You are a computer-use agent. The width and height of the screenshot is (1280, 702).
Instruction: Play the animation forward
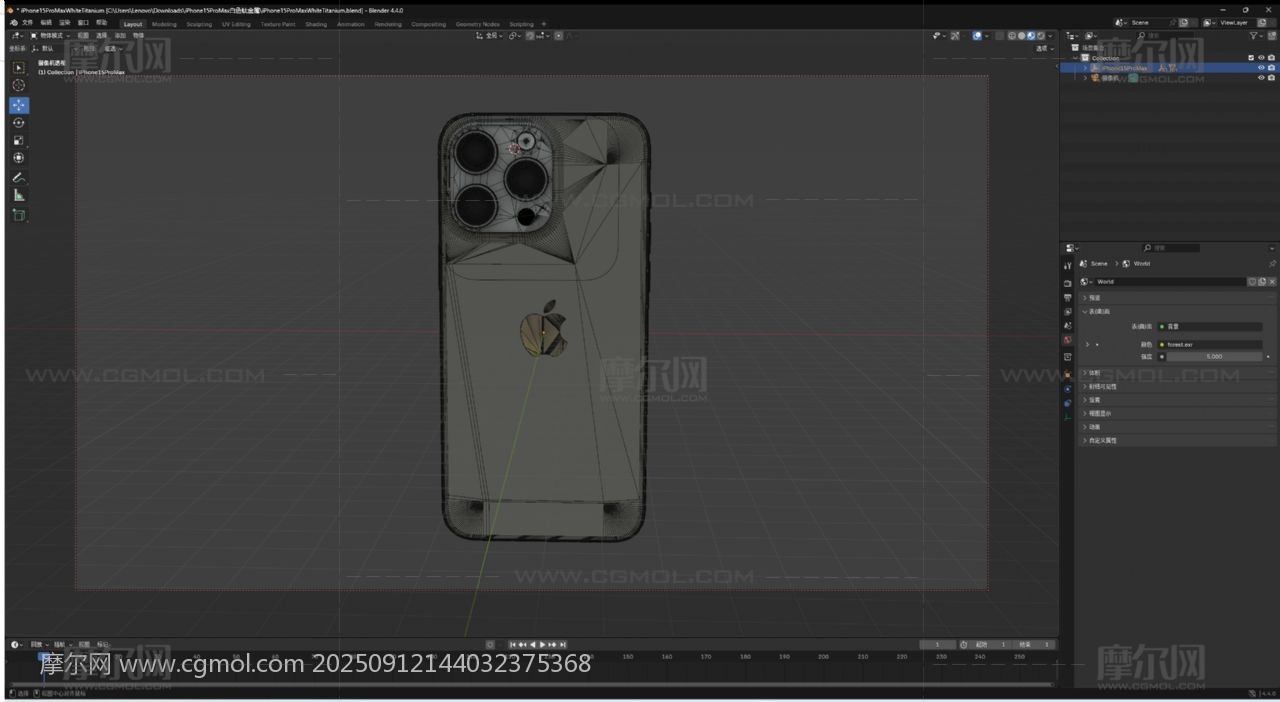(x=542, y=644)
